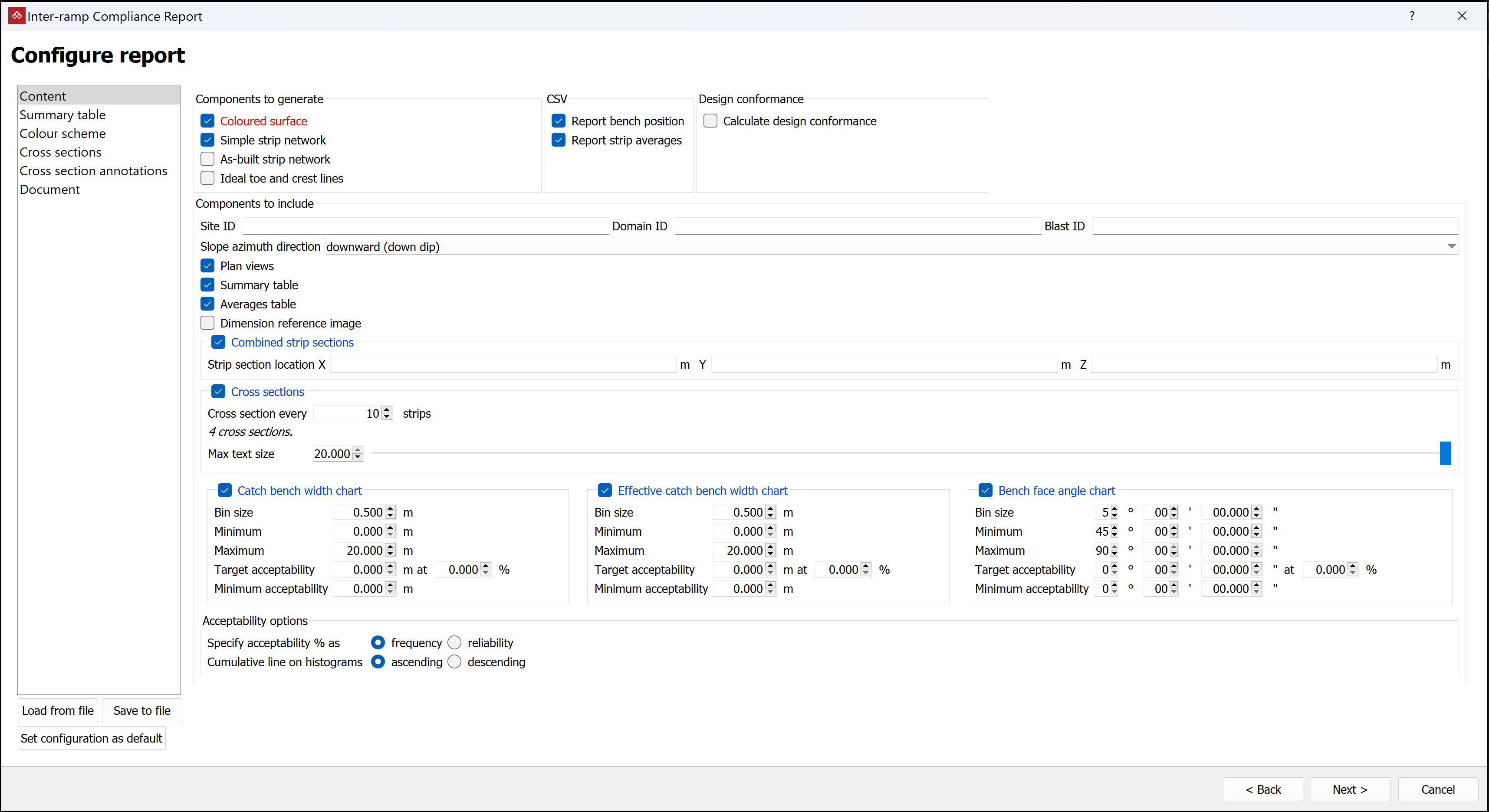
Task: Decrease Max text size spinner value
Action: coord(358,457)
